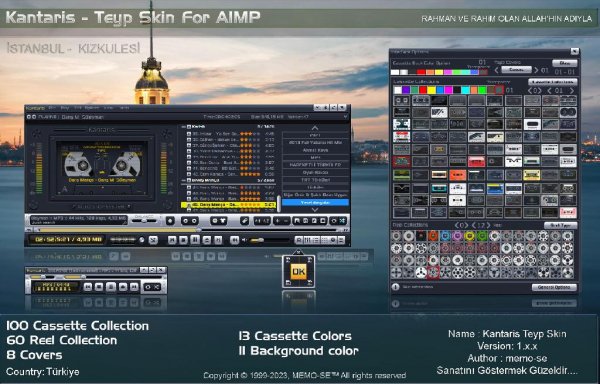Viewport: 600px width, 384px height.
Task: Select the pink cassette in grid's last row
Action: pos(568,212)
